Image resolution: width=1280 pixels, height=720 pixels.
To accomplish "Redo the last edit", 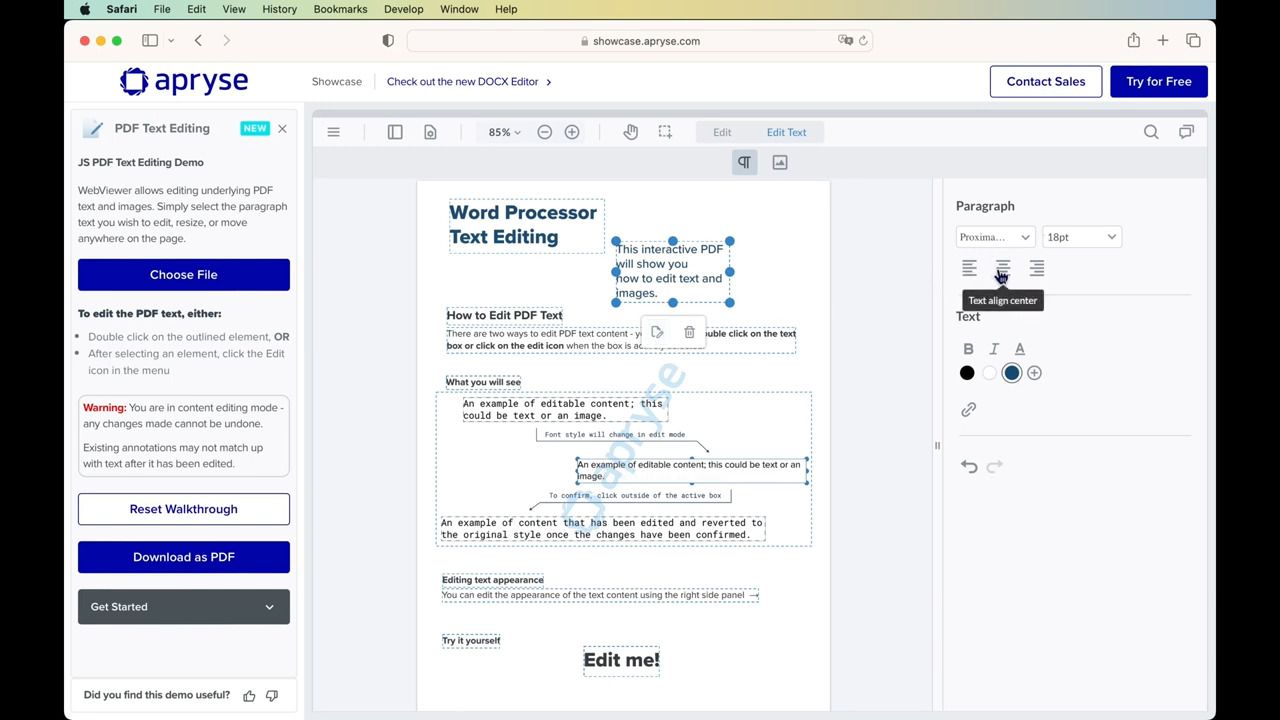I will point(995,466).
